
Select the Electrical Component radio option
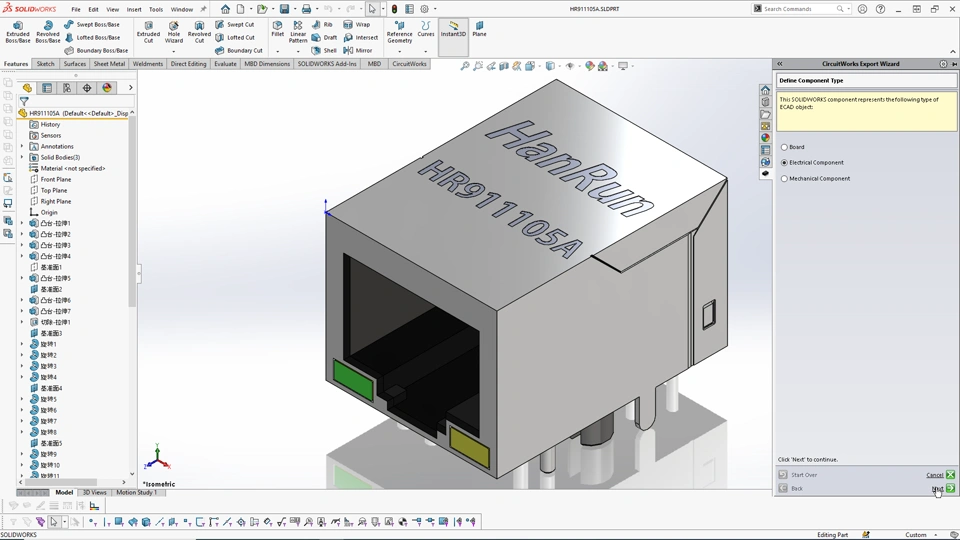pyautogui.click(x=784, y=163)
